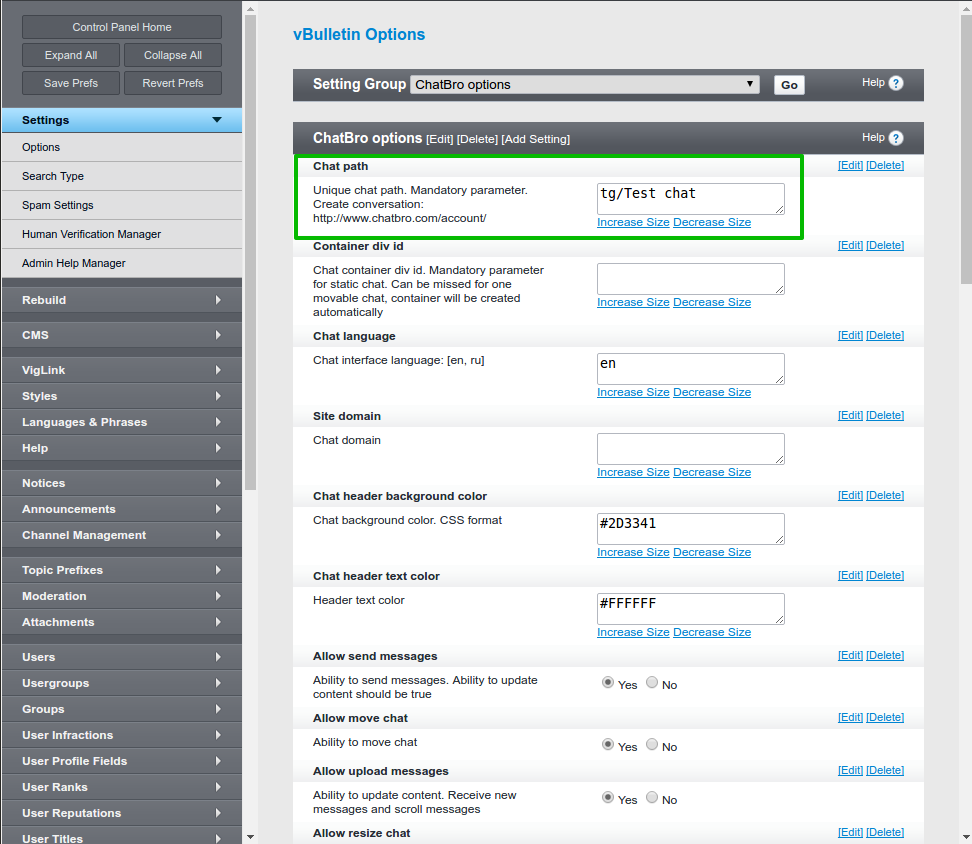972x844 pixels.
Task: Open Spam Settings in sidebar
Action: 122,206
